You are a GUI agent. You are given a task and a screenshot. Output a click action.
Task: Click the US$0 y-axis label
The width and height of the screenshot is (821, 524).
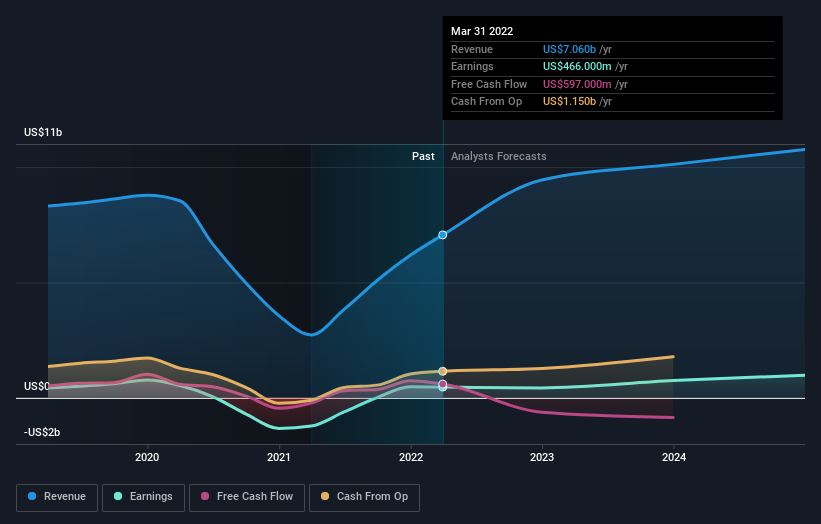coord(36,386)
